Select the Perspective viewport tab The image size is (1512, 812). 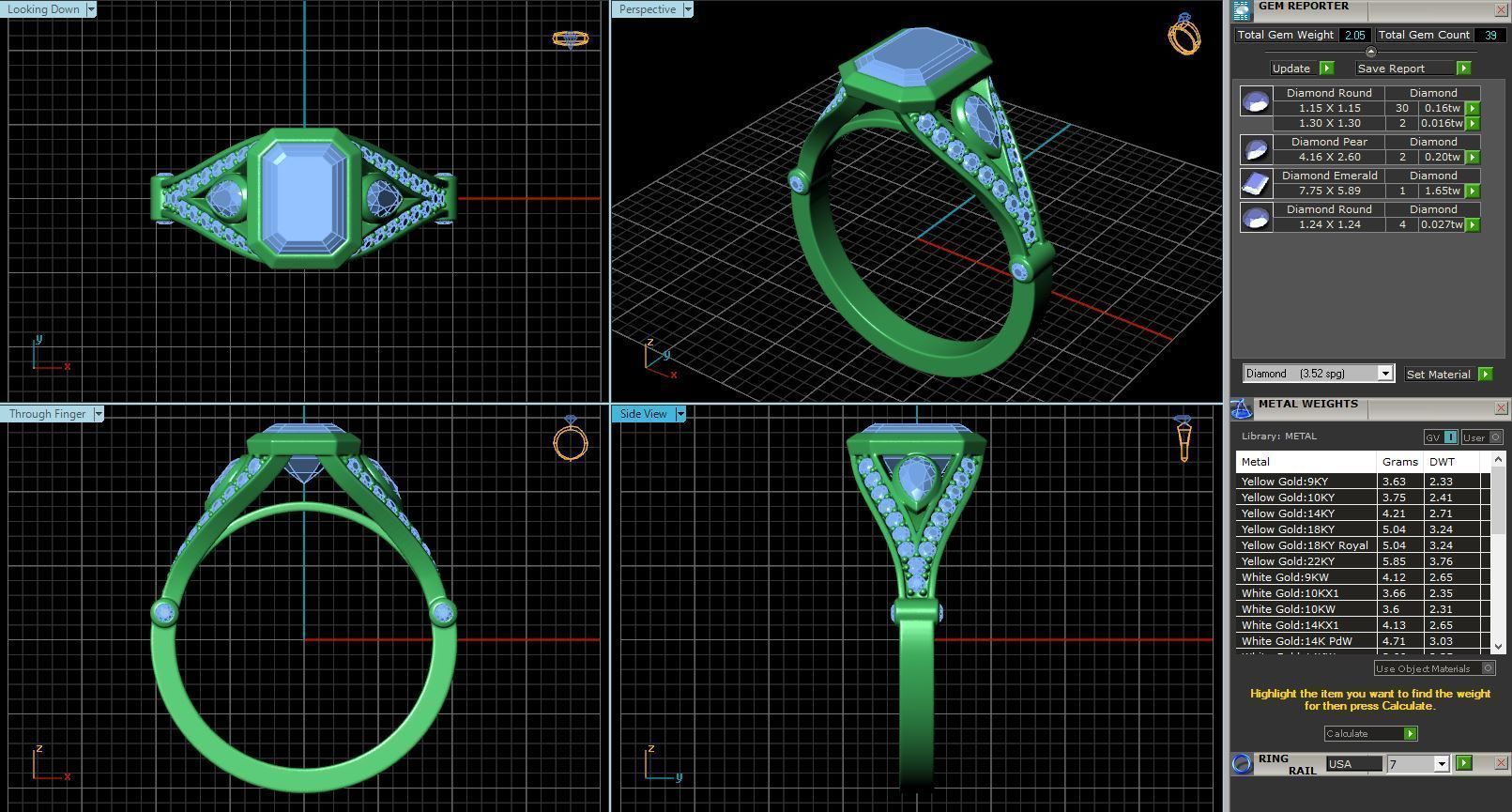tap(648, 9)
